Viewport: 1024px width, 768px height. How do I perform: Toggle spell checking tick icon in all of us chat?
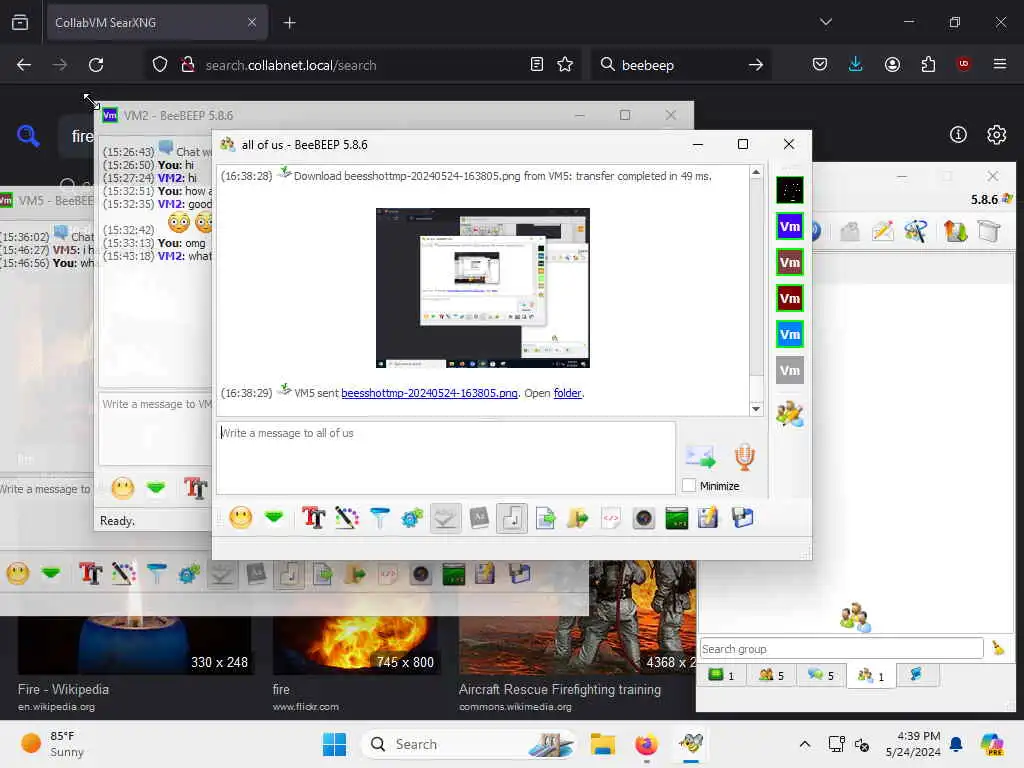point(445,518)
